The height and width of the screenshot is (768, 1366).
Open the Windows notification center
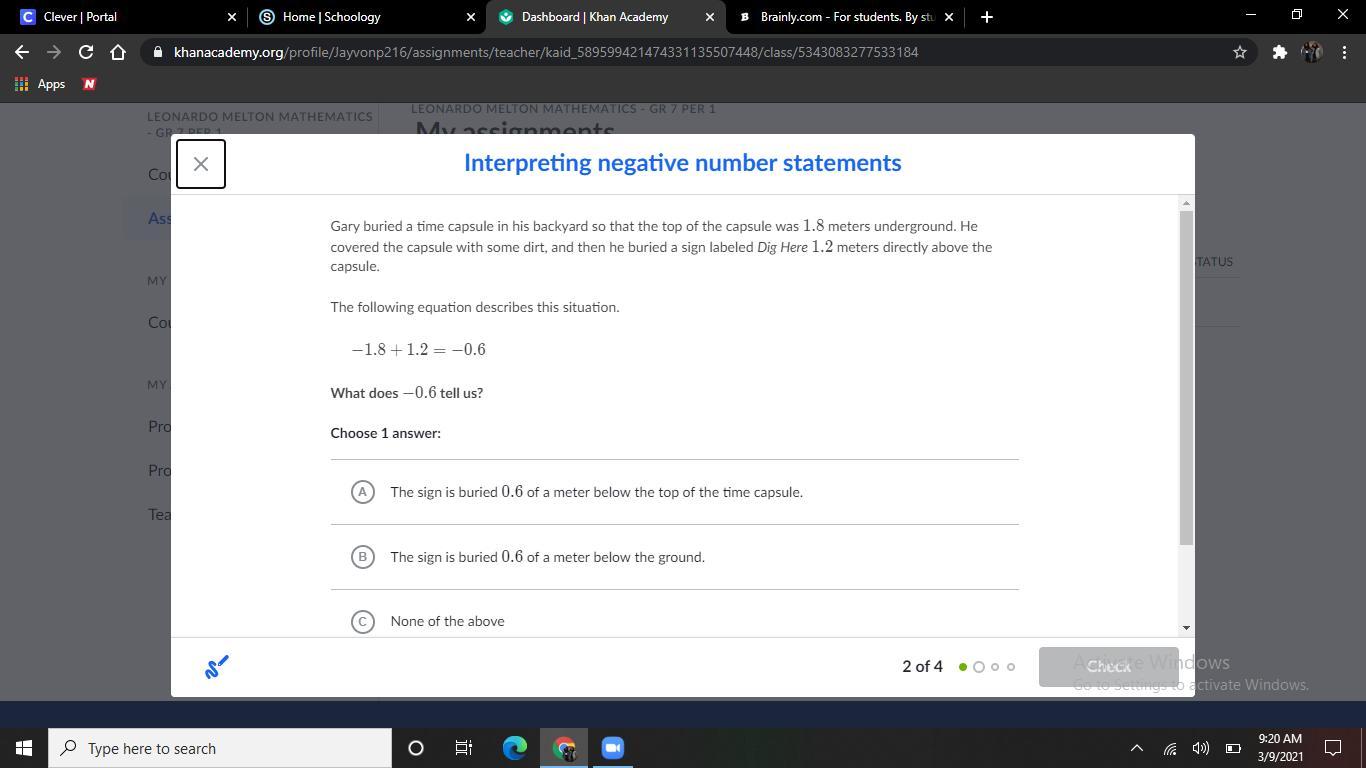tap(1333, 748)
